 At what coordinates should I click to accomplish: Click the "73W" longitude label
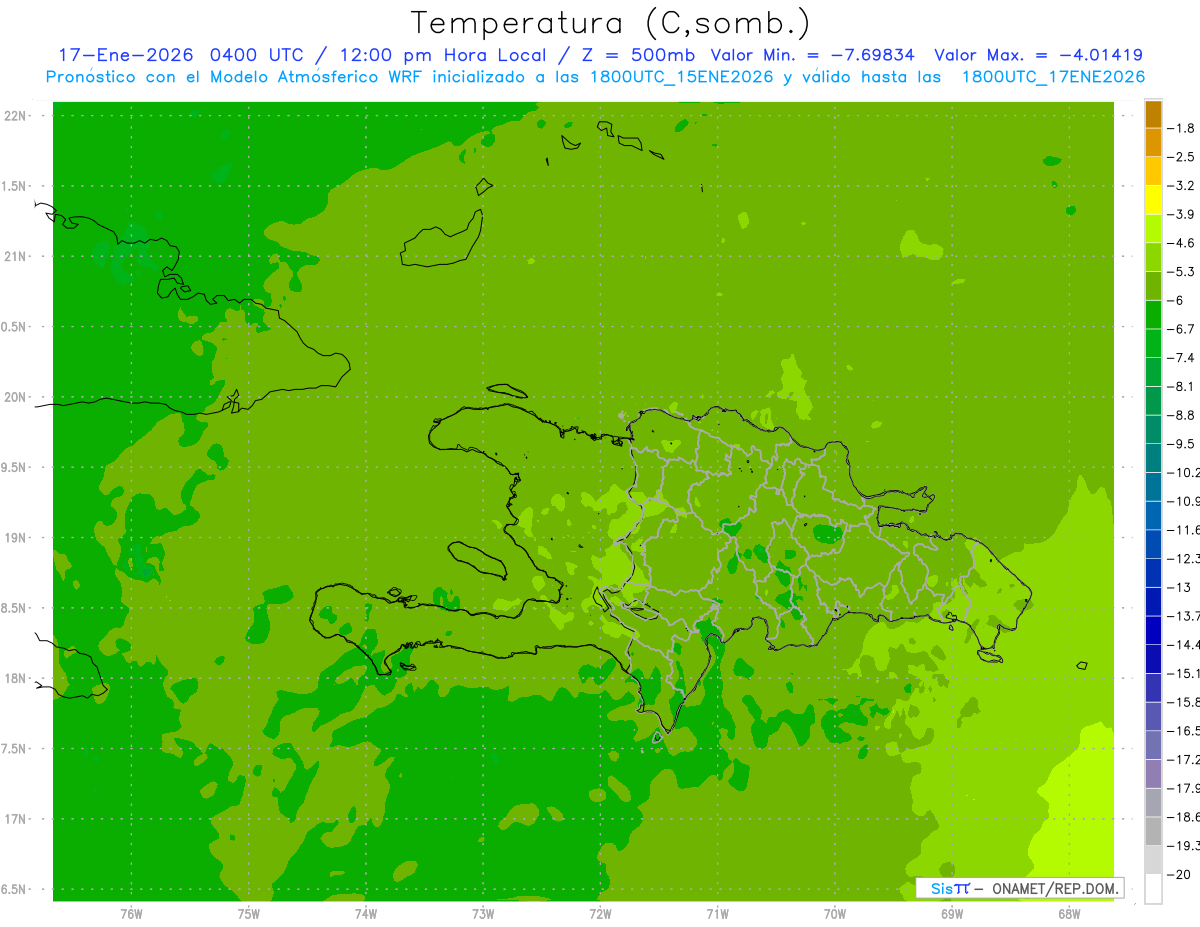(x=483, y=913)
